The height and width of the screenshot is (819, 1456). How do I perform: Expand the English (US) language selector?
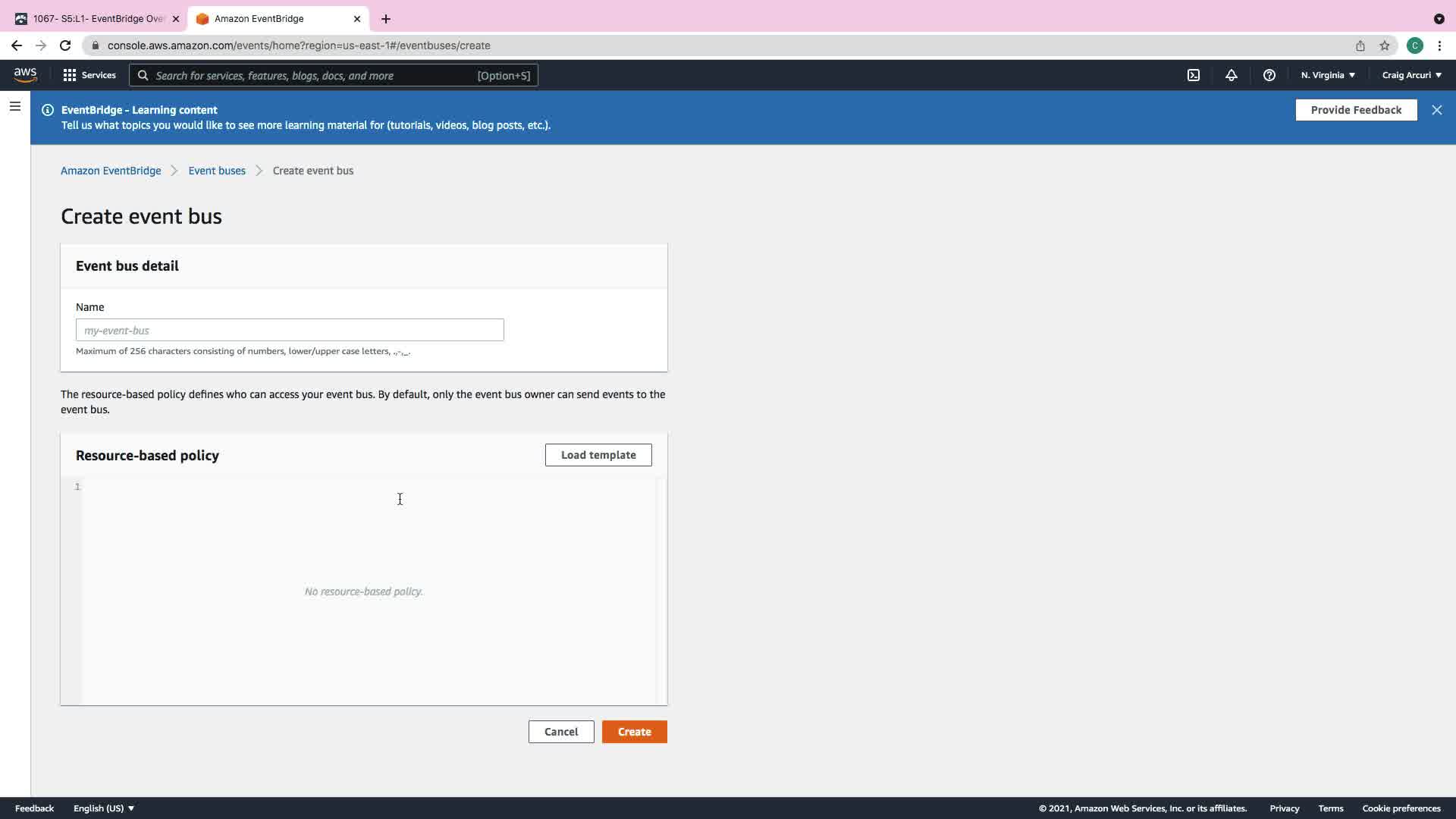tap(104, 808)
